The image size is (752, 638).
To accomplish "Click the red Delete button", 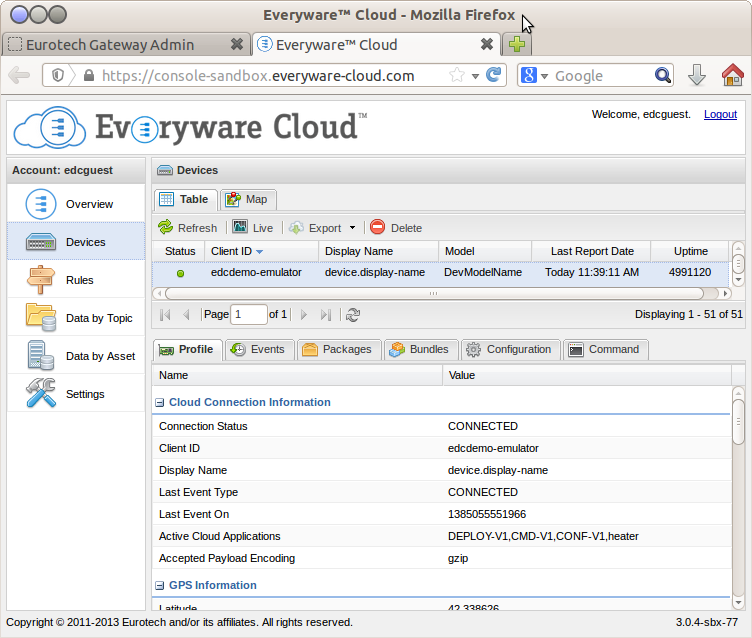I will [396, 228].
